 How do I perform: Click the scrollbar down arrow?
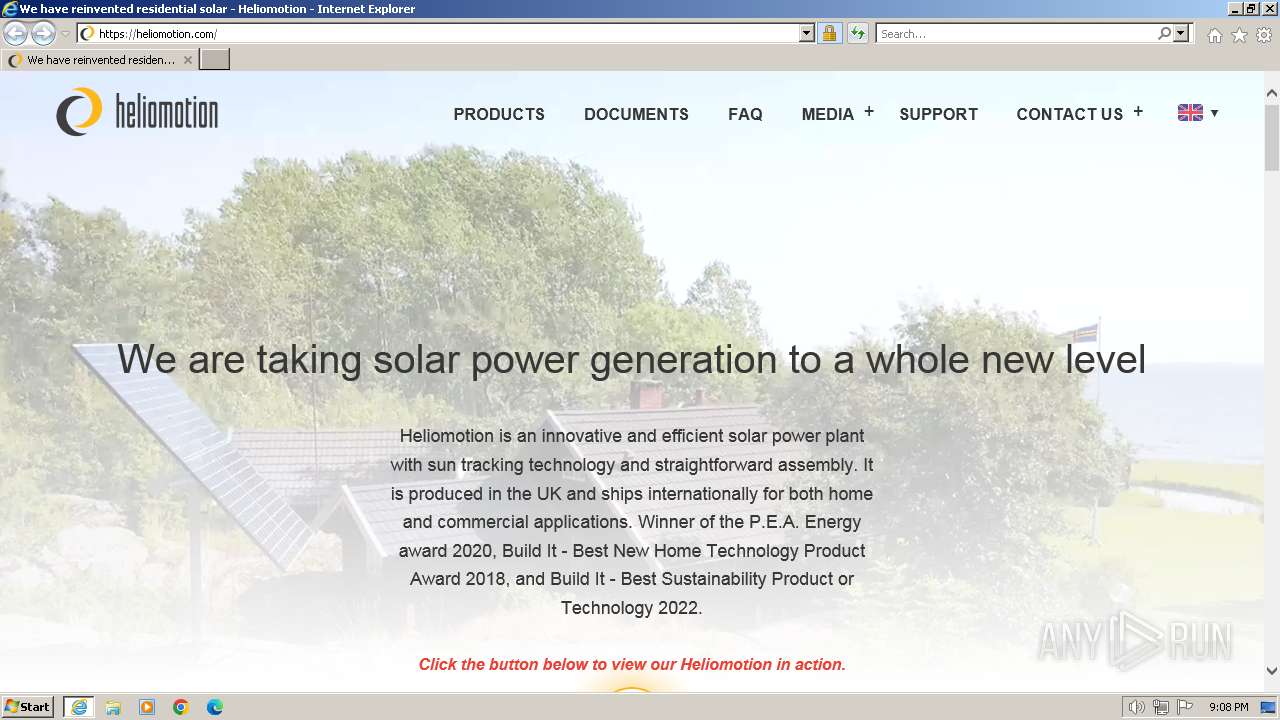pos(1272,671)
